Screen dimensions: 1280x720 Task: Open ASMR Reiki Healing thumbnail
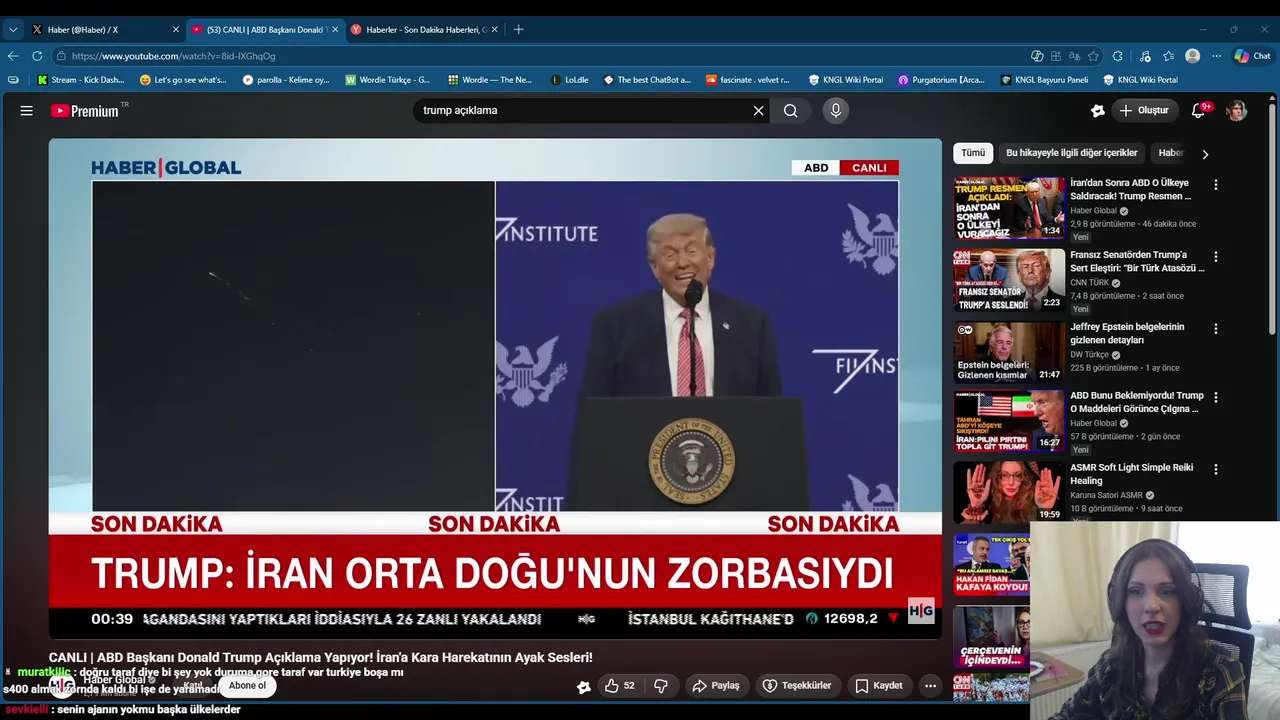click(x=1008, y=491)
